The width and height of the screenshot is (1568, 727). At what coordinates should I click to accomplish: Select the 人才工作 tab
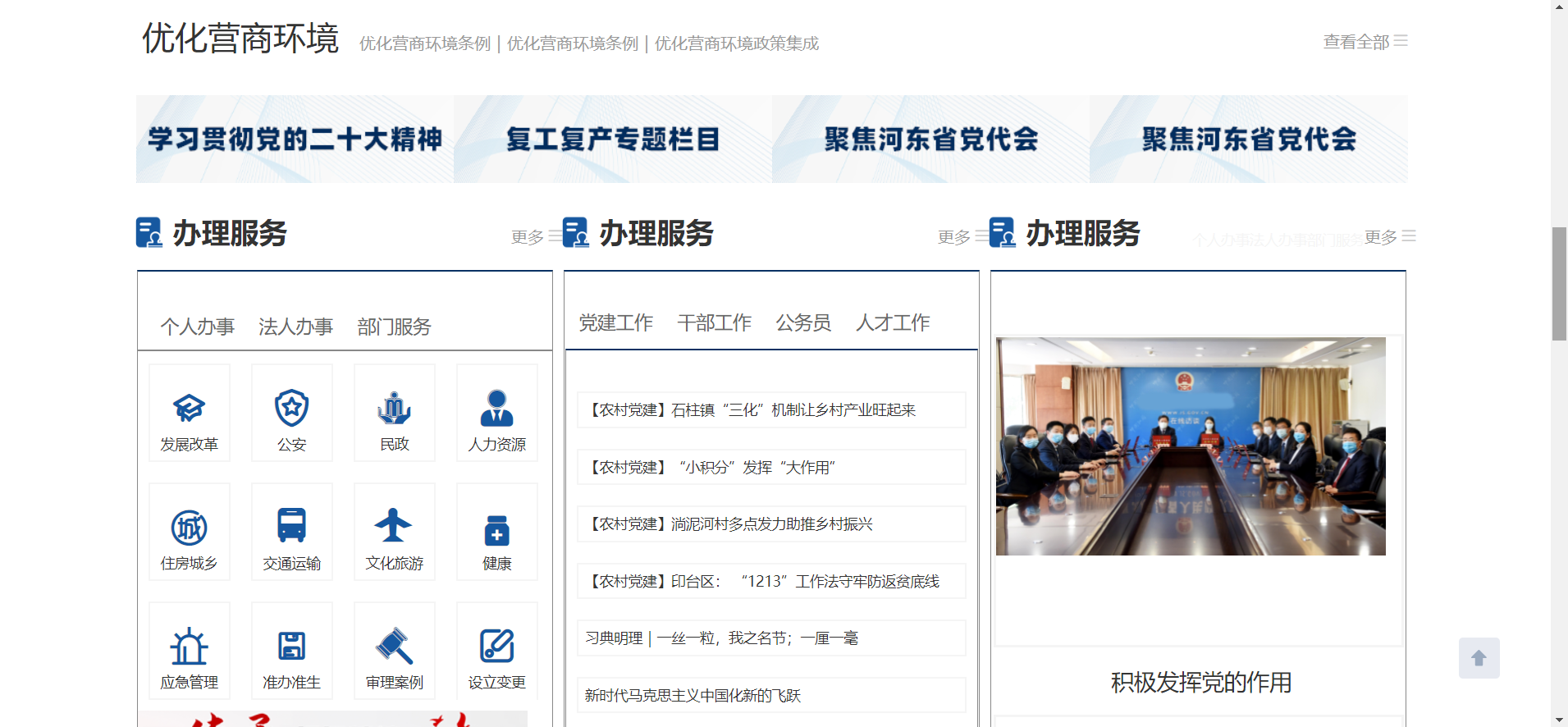(894, 322)
